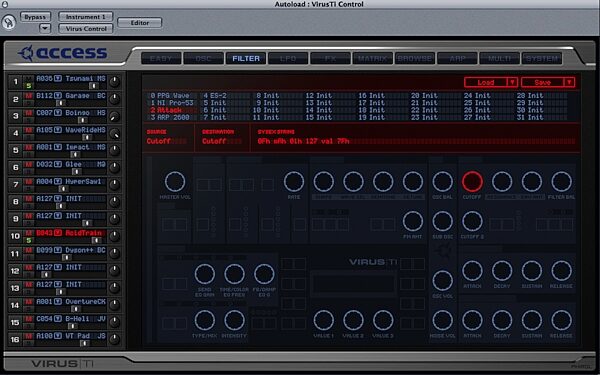Click the Master Vol knob
The height and width of the screenshot is (375, 600).
pos(175,181)
